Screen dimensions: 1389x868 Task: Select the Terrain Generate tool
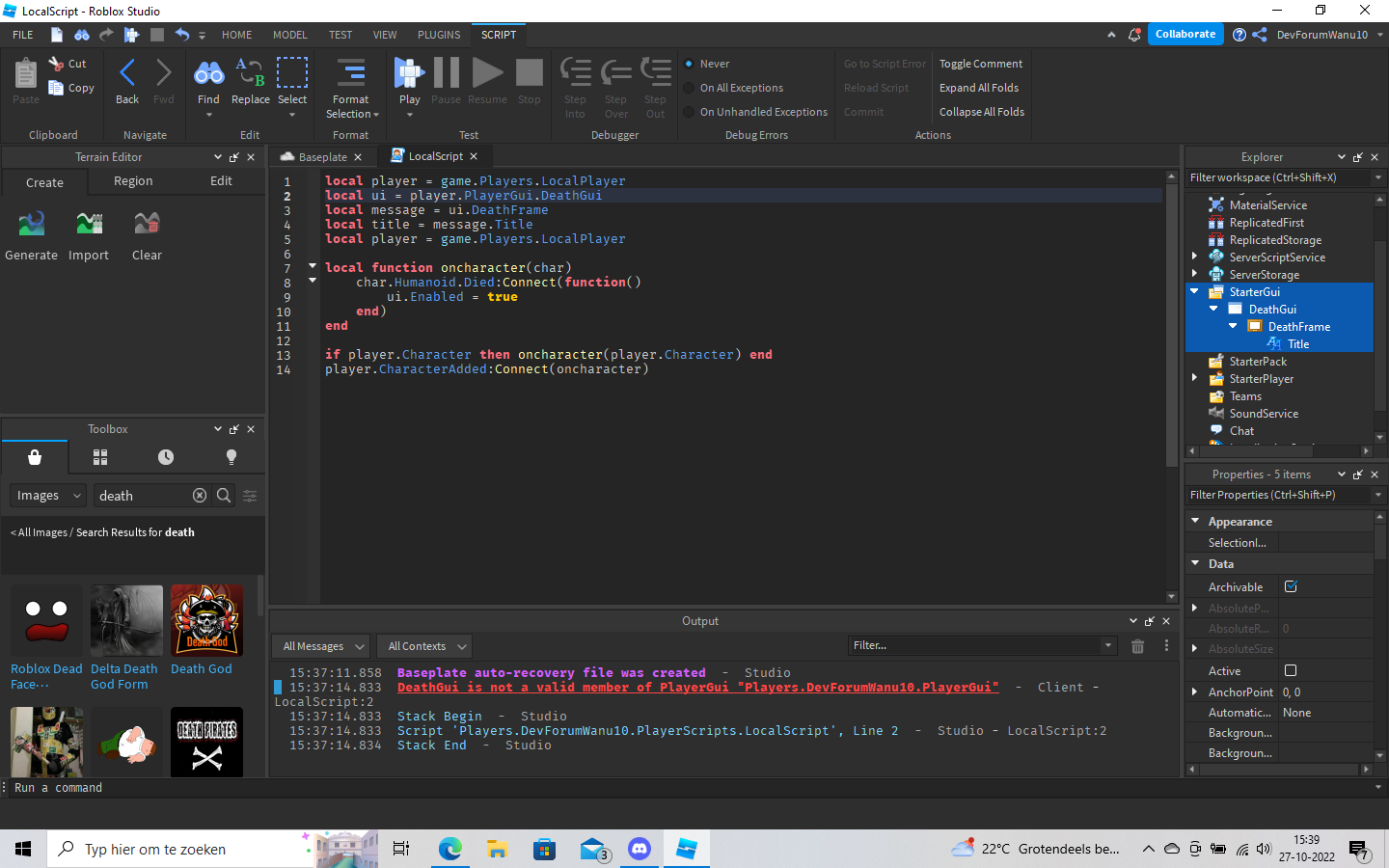coord(31,226)
